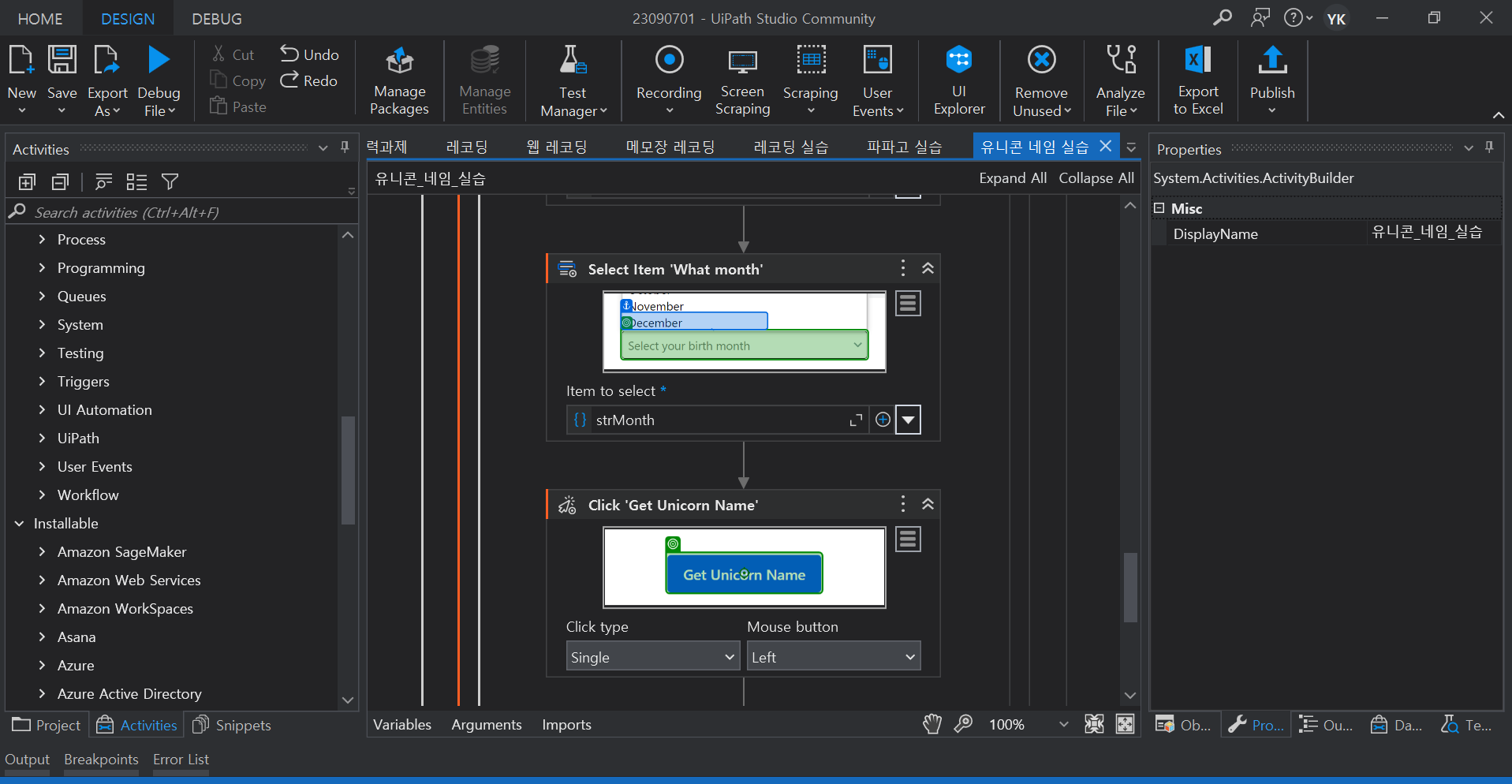Open the Test Manager menu
Viewport: 1512px width, 784px height.
573,82
